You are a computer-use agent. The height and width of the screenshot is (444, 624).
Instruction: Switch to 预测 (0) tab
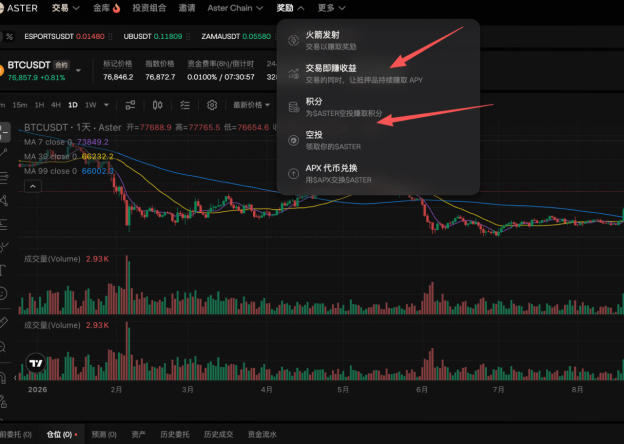click(x=104, y=434)
